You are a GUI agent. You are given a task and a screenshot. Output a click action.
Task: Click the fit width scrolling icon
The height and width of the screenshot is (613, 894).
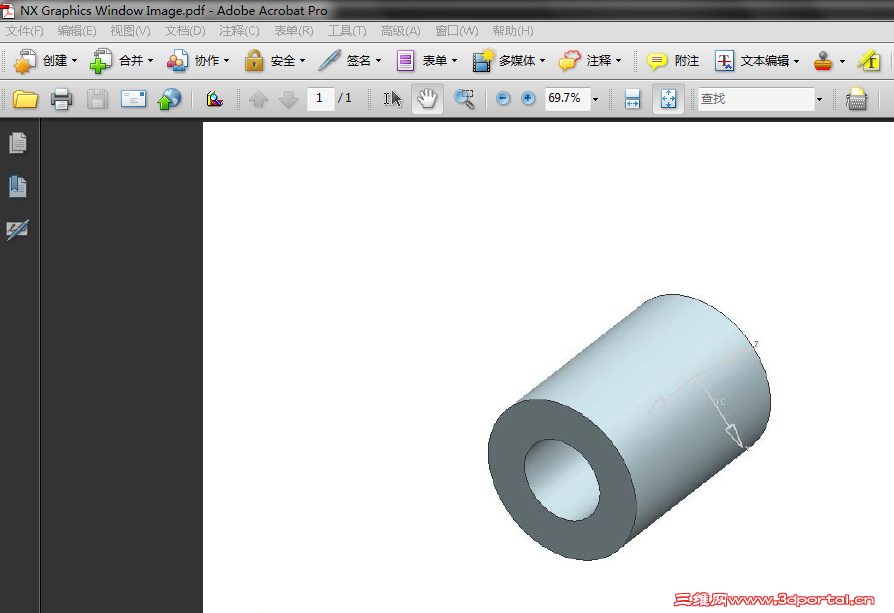[632, 99]
